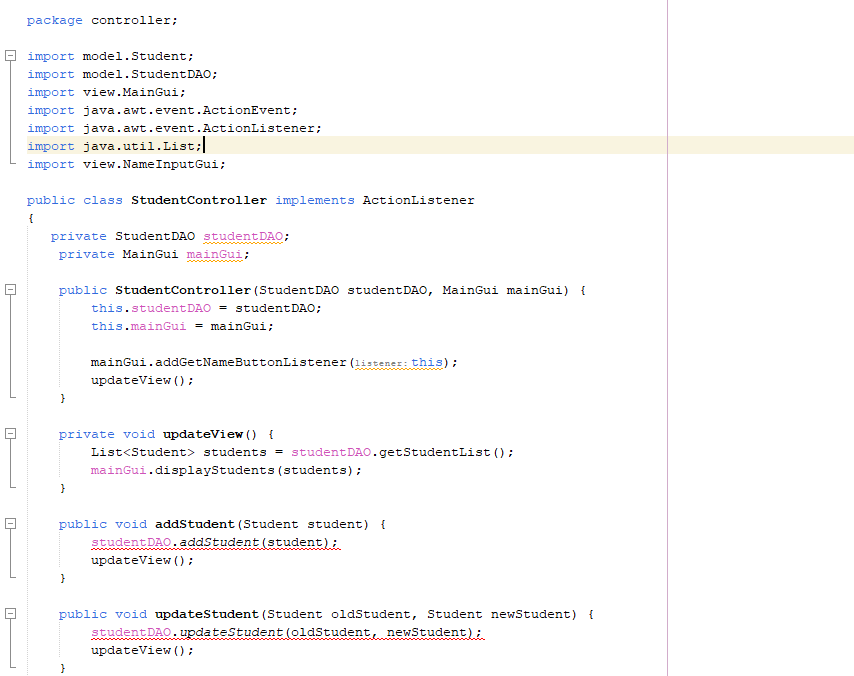Screen dimensions: 854x676
Task: Click the mainGui field declaration
Action: click(x=217, y=254)
